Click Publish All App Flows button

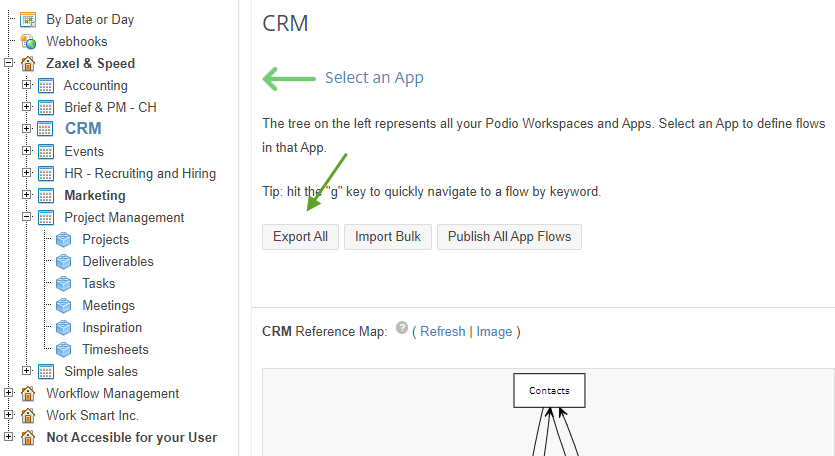coord(509,237)
